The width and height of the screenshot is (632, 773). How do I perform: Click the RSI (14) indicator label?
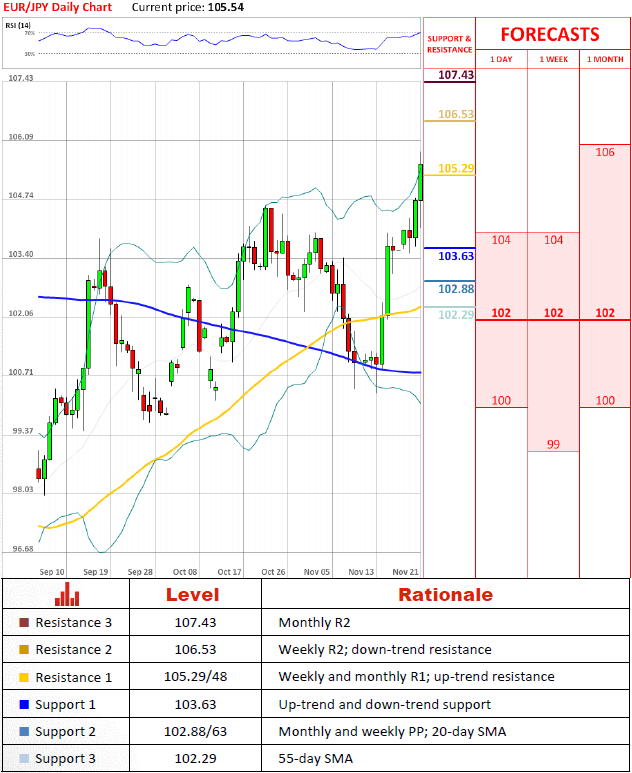pos(18,25)
